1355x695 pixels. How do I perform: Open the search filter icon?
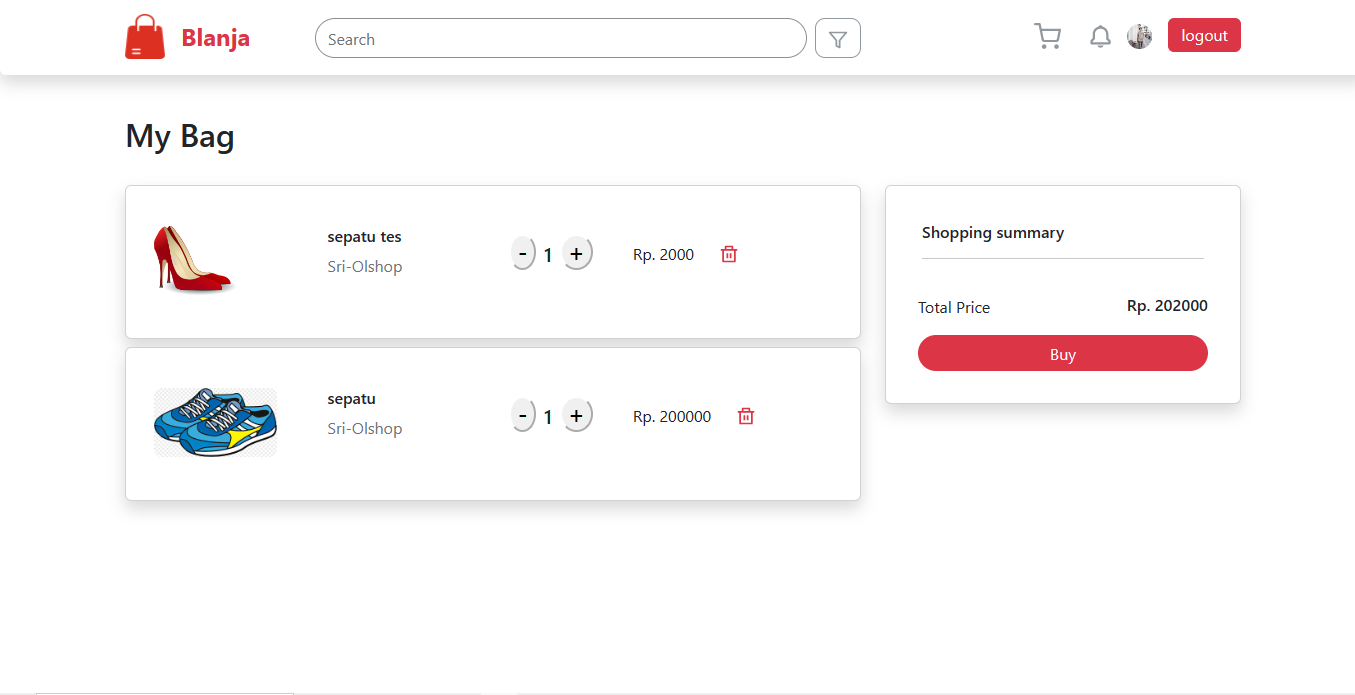pos(837,38)
